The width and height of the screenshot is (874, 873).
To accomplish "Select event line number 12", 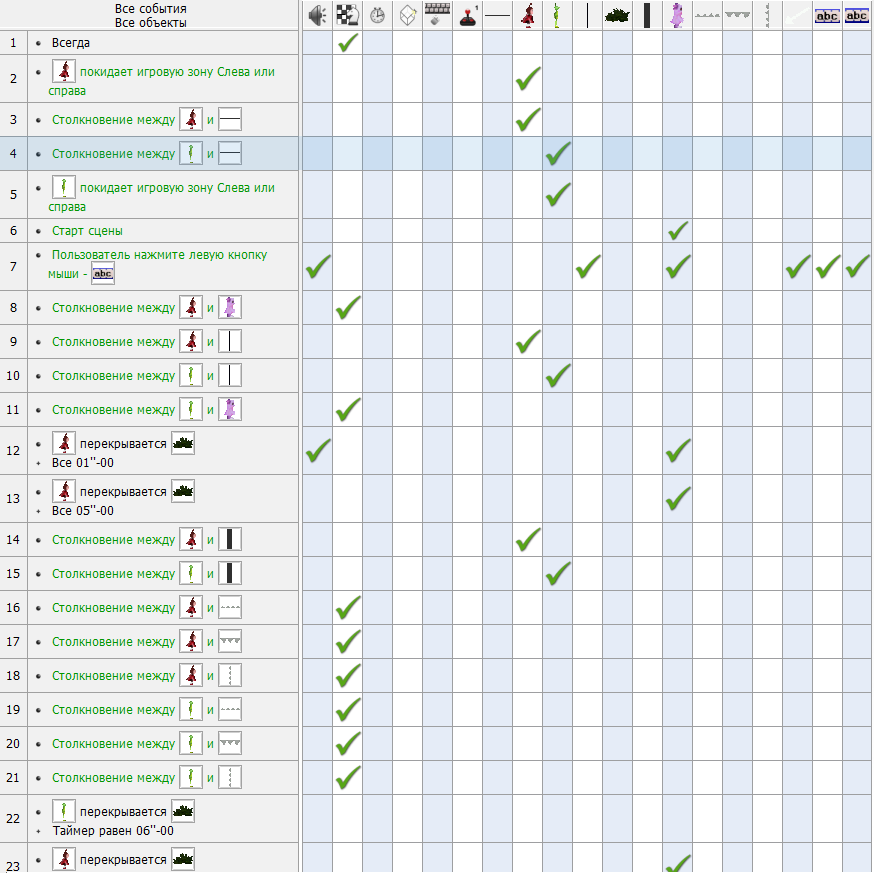I will coord(13,450).
